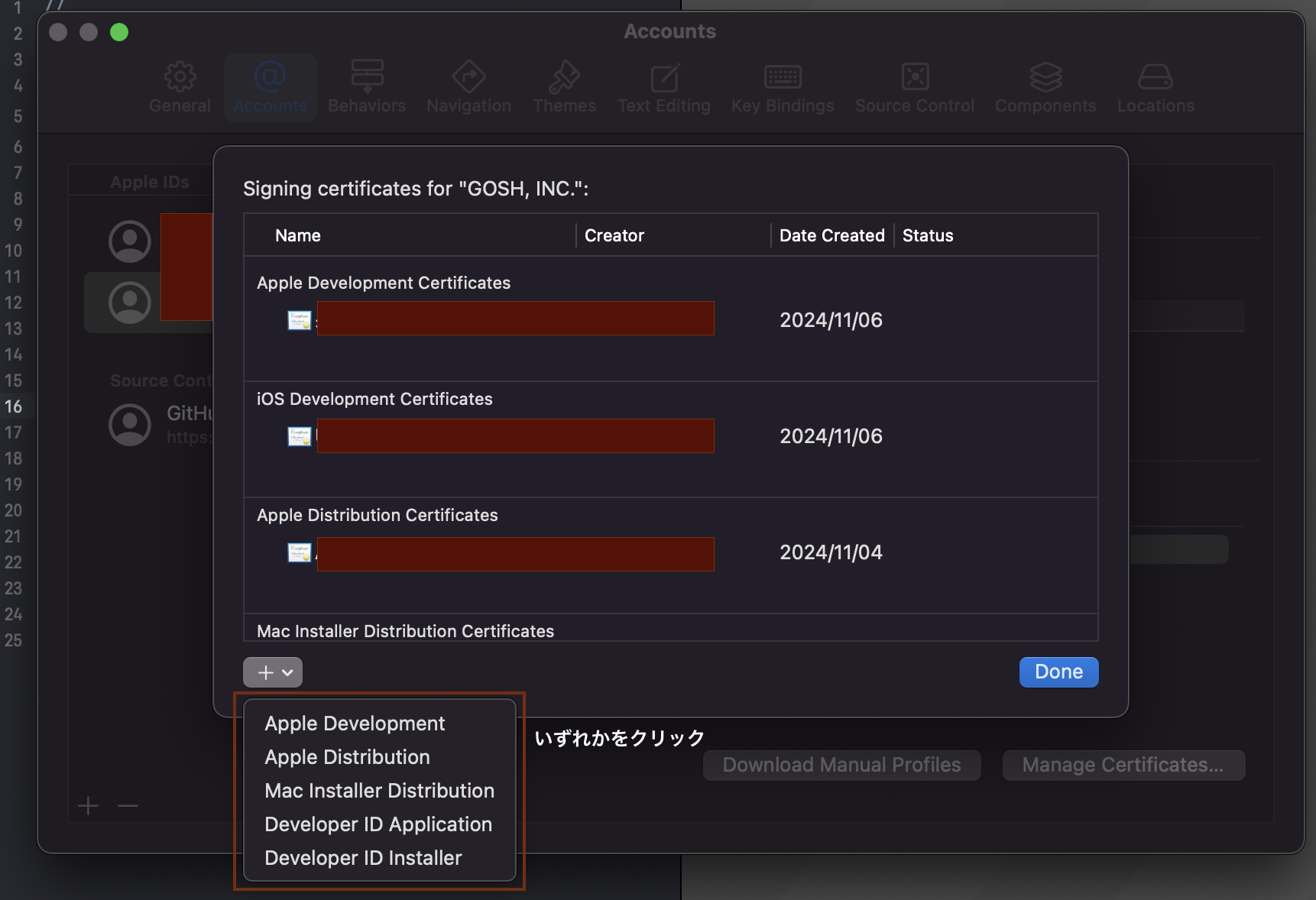Select the Accounts preferences icon
Image resolution: width=1316 pixels, height=900 pixels.
[x=270, y=87]
